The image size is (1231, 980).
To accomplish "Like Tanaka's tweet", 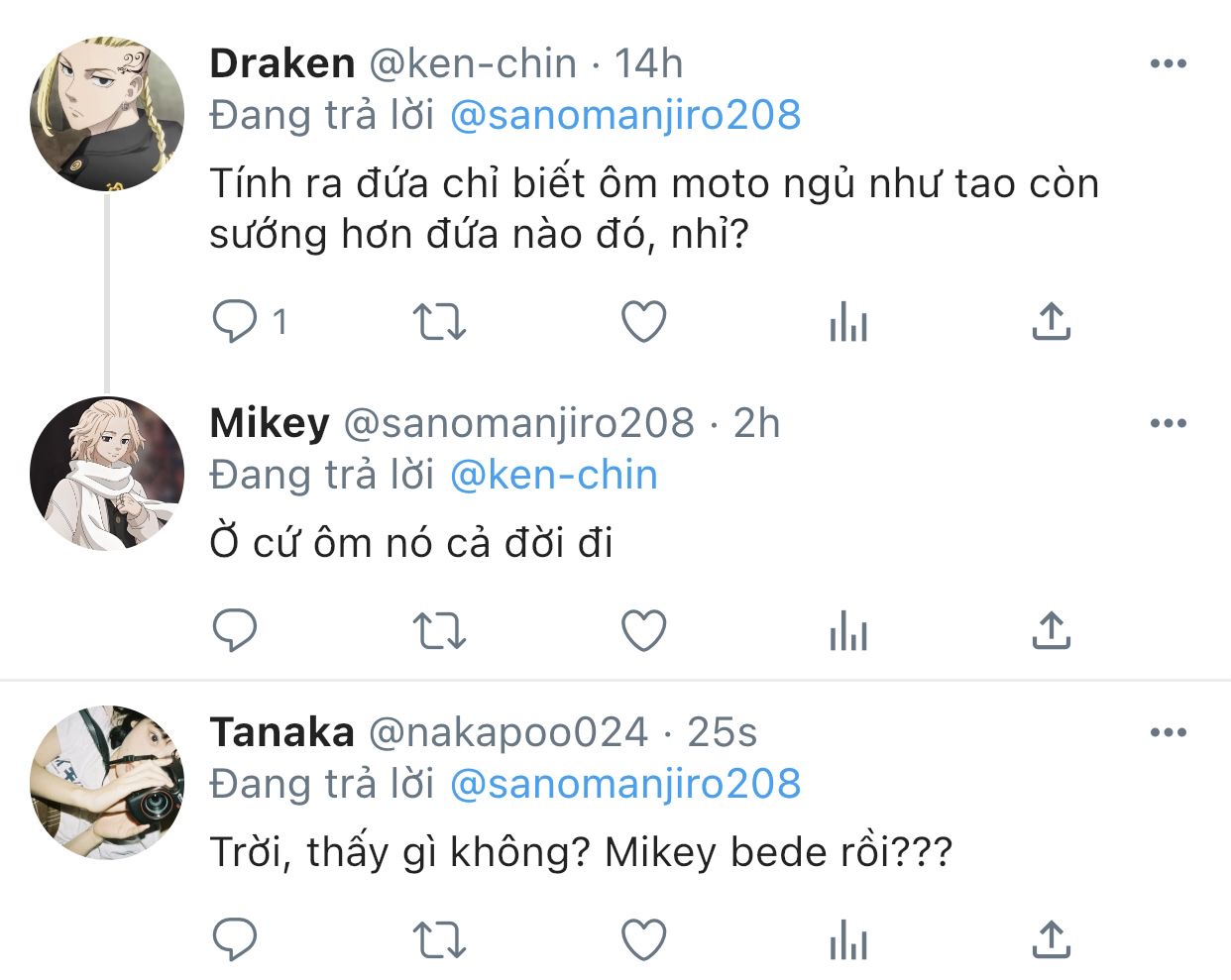I will pos(643,939).
